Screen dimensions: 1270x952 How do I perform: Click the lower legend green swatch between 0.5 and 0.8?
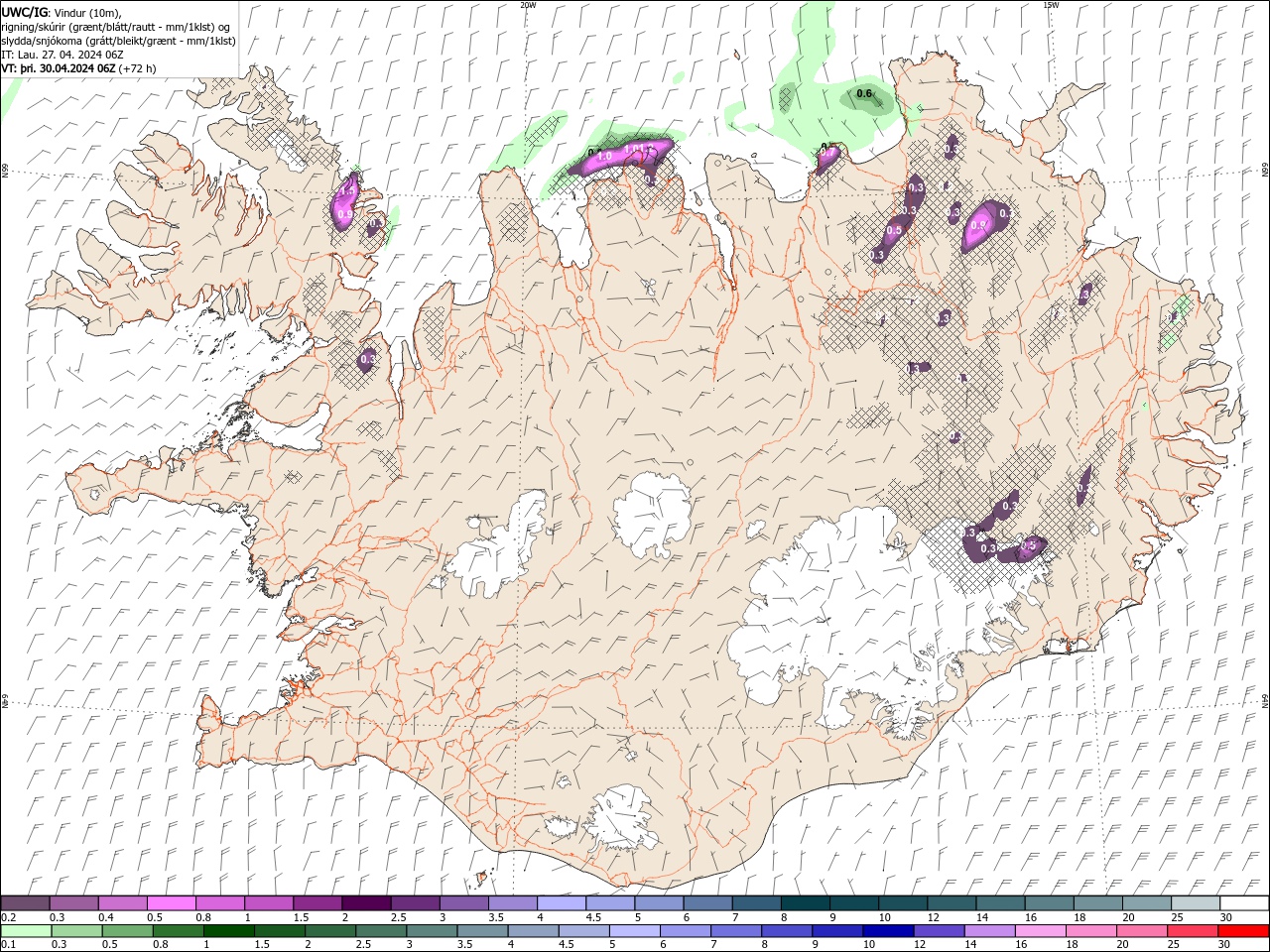127,931
